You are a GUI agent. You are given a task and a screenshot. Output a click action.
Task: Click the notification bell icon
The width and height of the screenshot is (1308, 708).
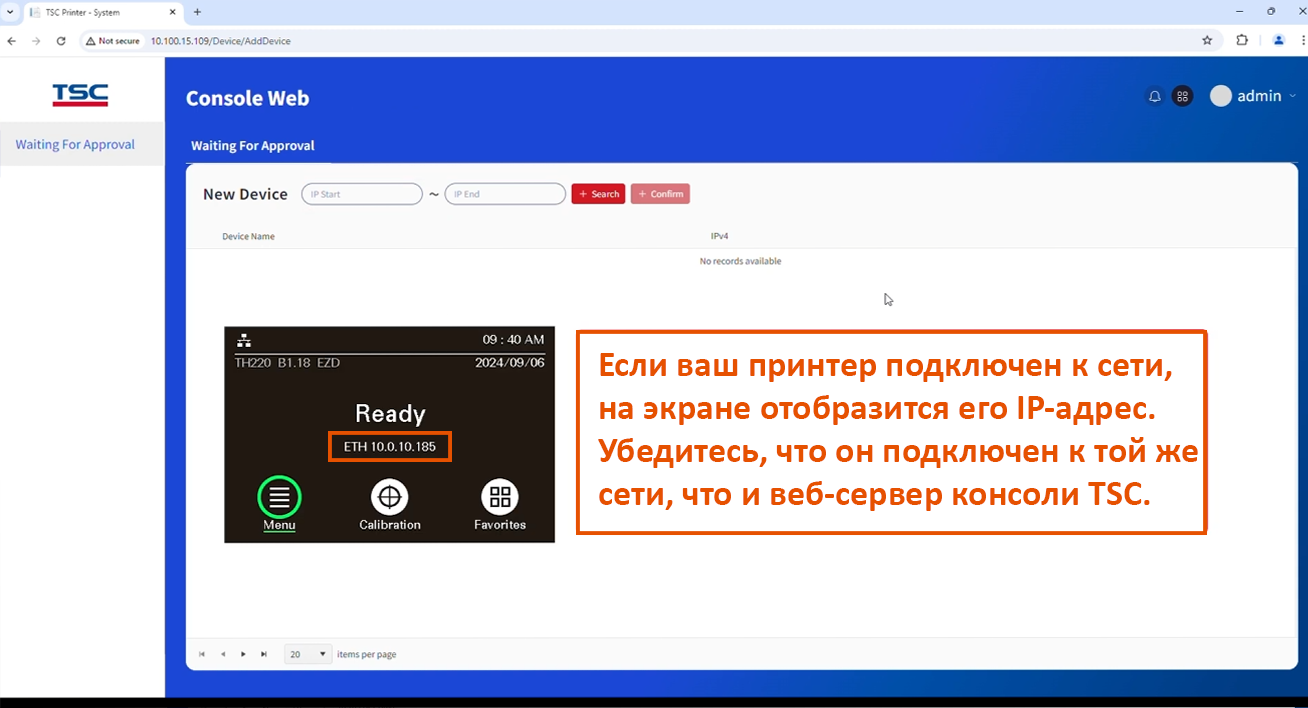click(x=1155, y=97)
